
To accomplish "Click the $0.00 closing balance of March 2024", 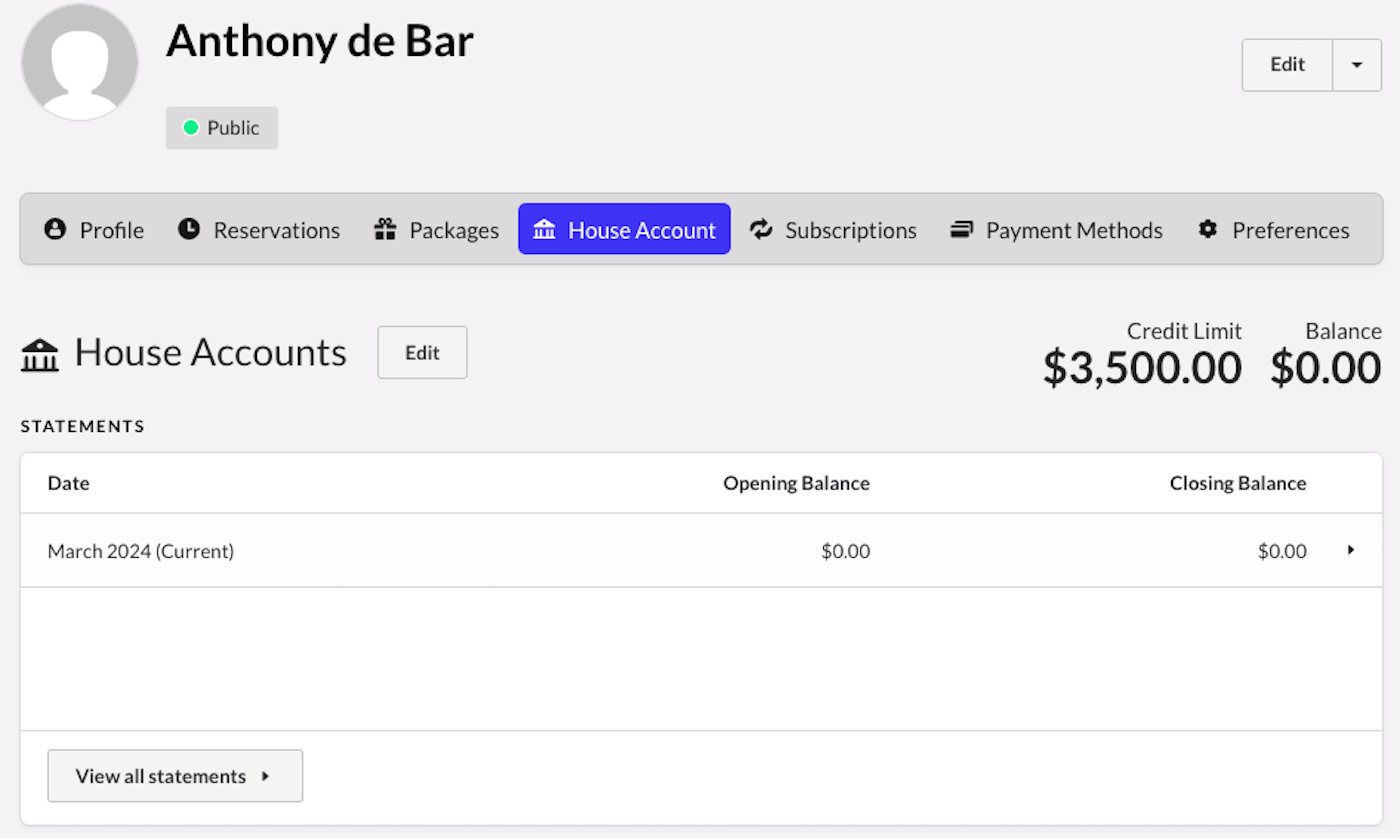I will [x=1282, y=551].
